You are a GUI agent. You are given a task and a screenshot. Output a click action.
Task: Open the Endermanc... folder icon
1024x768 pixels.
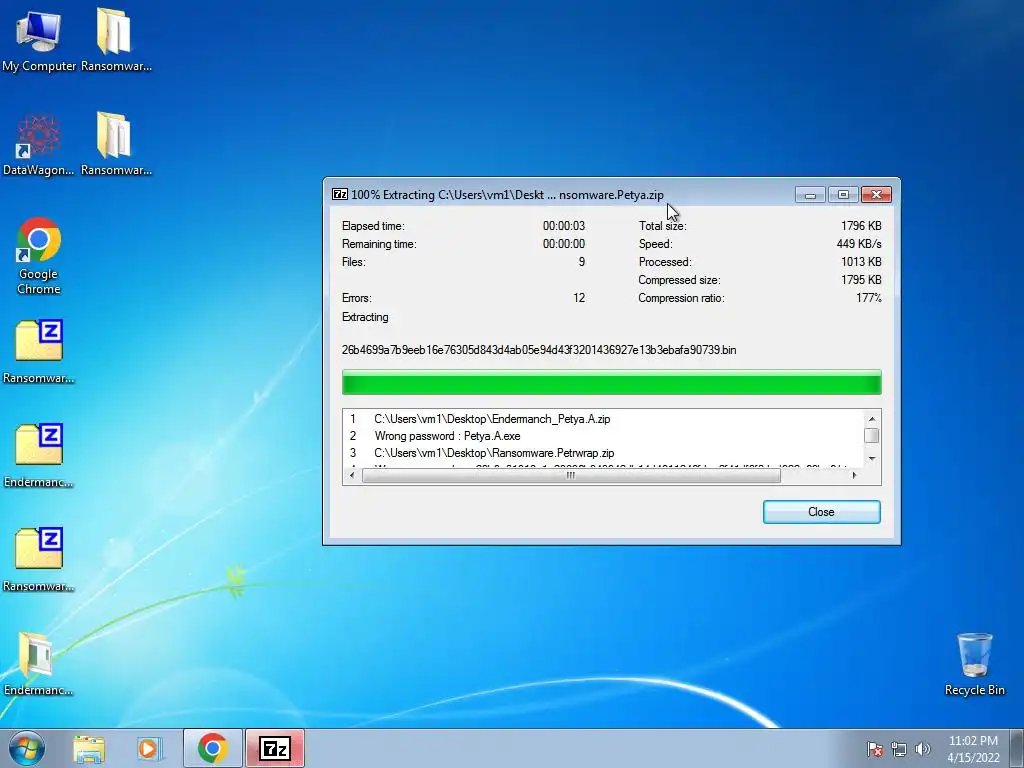point(39,664)
